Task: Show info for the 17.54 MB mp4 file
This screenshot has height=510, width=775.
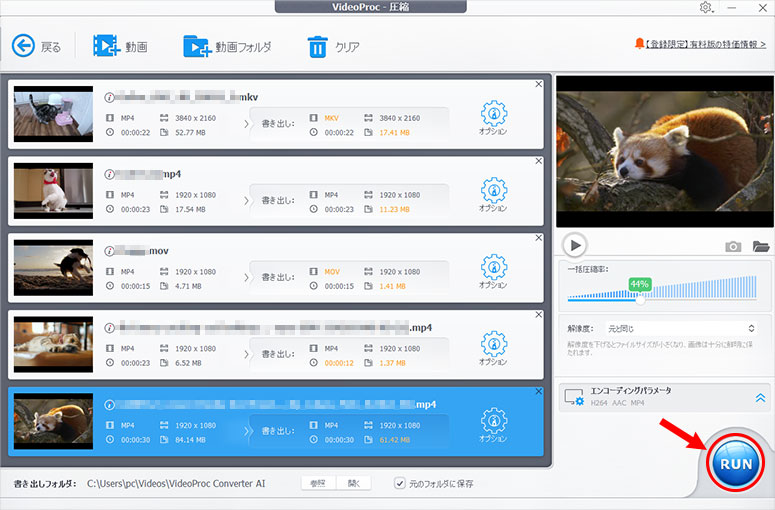Action: click(x=109, y=174)
